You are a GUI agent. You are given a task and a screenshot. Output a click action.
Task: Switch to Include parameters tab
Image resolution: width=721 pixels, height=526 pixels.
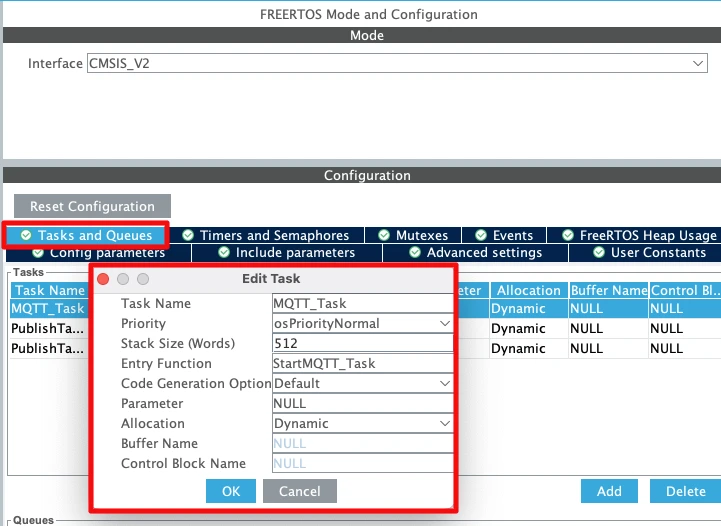click(x=287, y=253)
